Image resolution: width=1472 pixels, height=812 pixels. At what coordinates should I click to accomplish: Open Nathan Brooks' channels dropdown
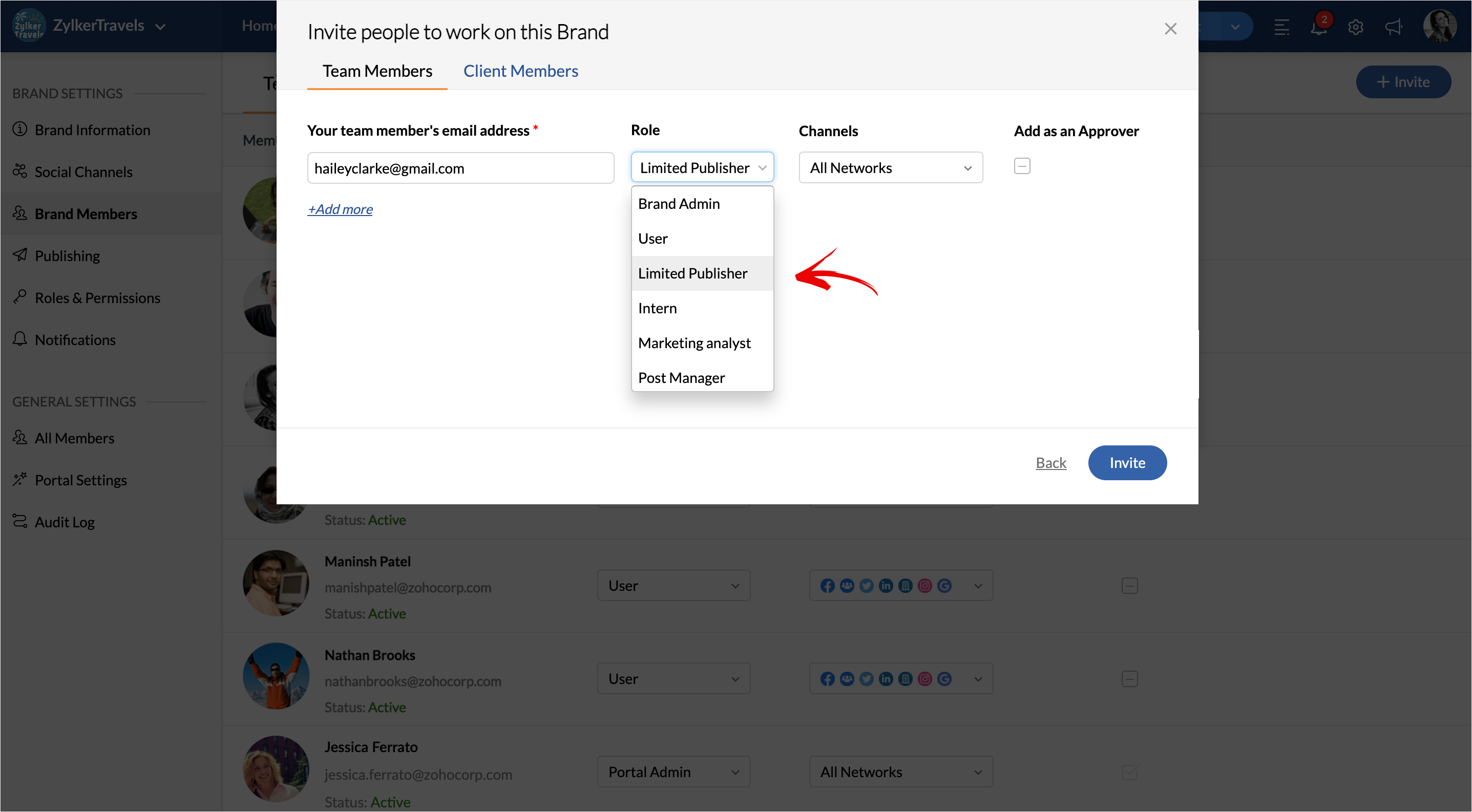pyautogui.click(x=900, y=678)
